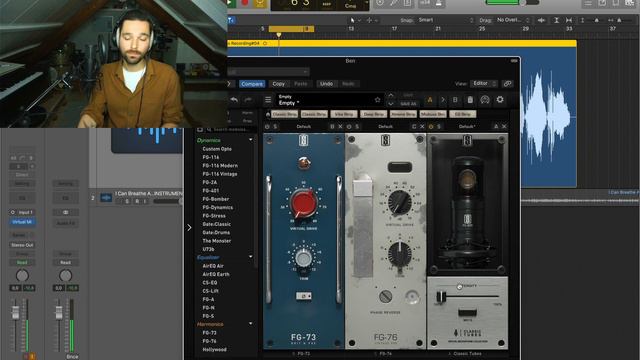This screenshot has height=360, width=640.
Task: Toggle power on the Classic Tubes module
Action: 431,127
